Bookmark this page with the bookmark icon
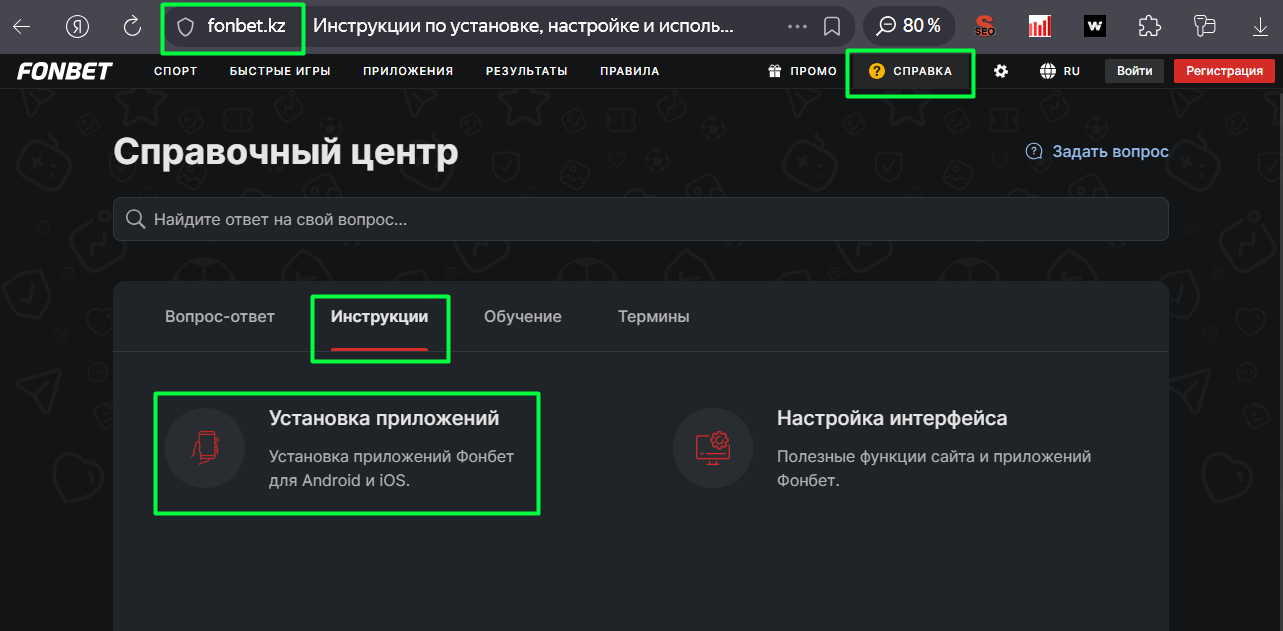The height and width of the screenshot is (631, 1283). pyautogui.click(x=832, y=27)
